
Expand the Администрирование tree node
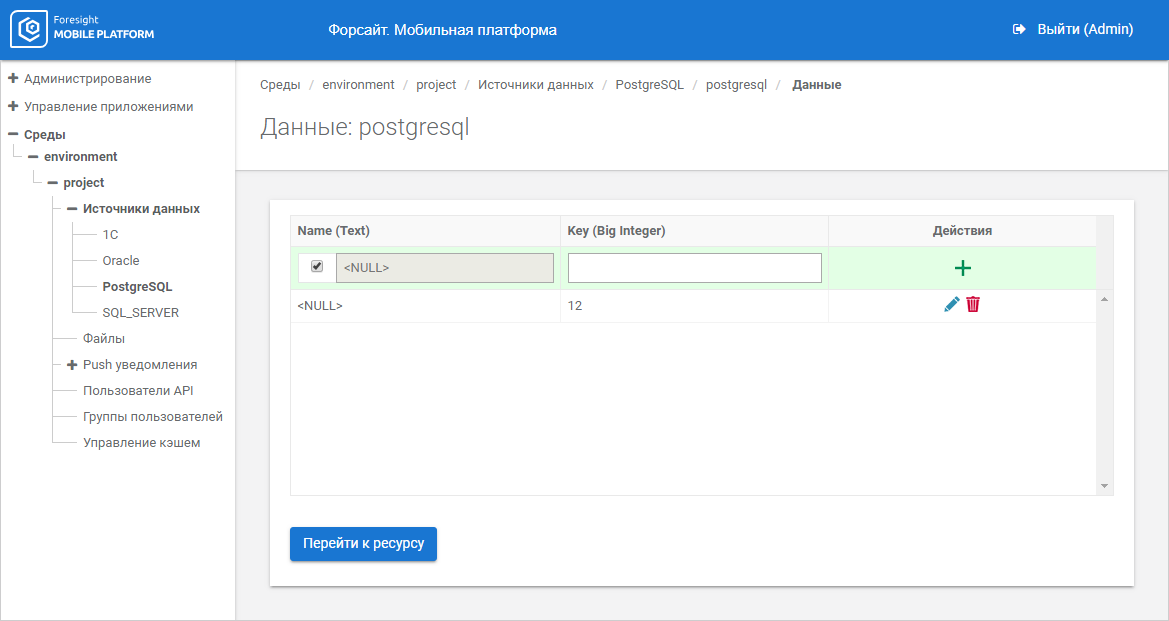click(13, 78)
